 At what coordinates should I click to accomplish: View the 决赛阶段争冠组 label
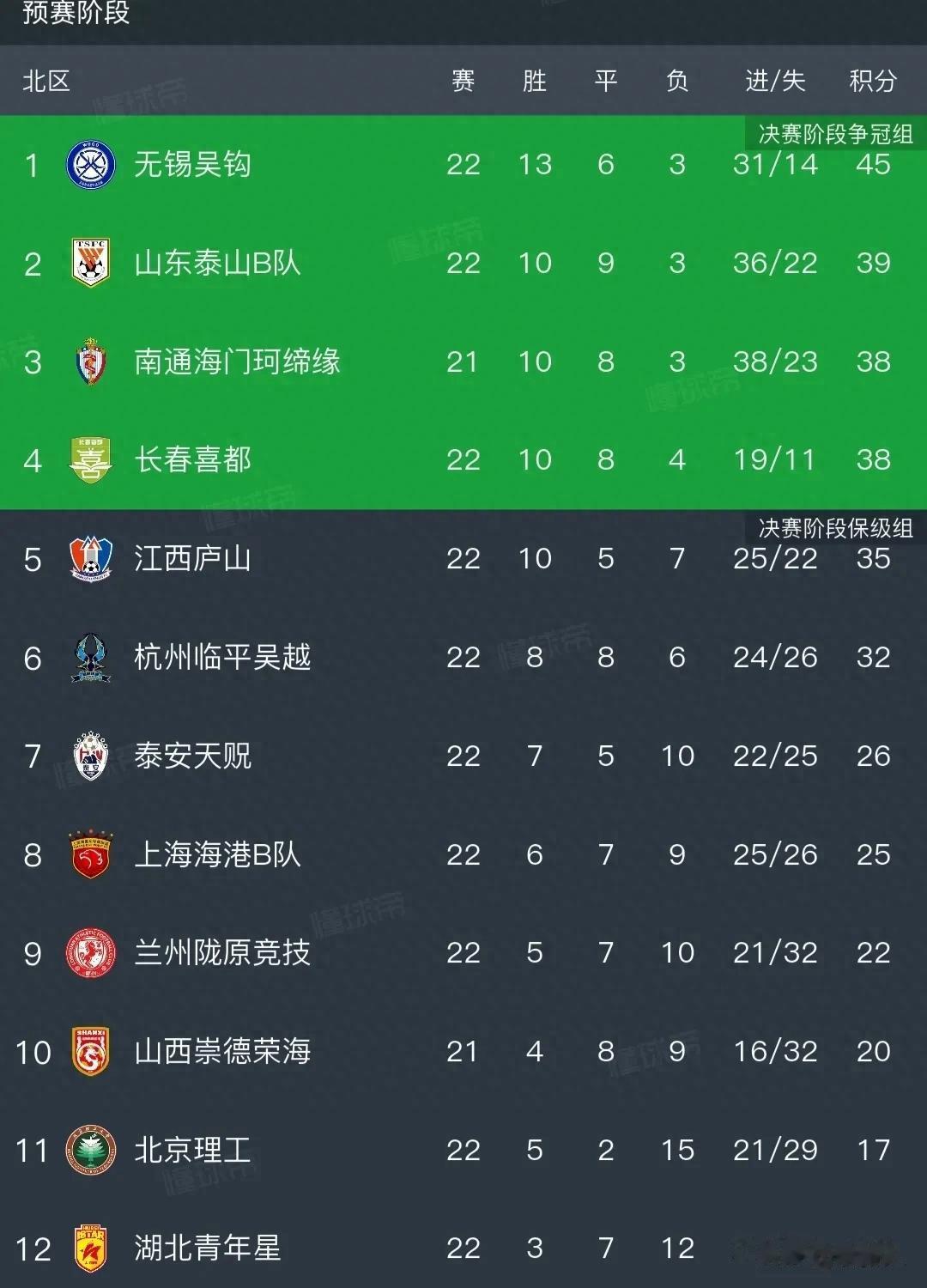(x=835, y=134)
